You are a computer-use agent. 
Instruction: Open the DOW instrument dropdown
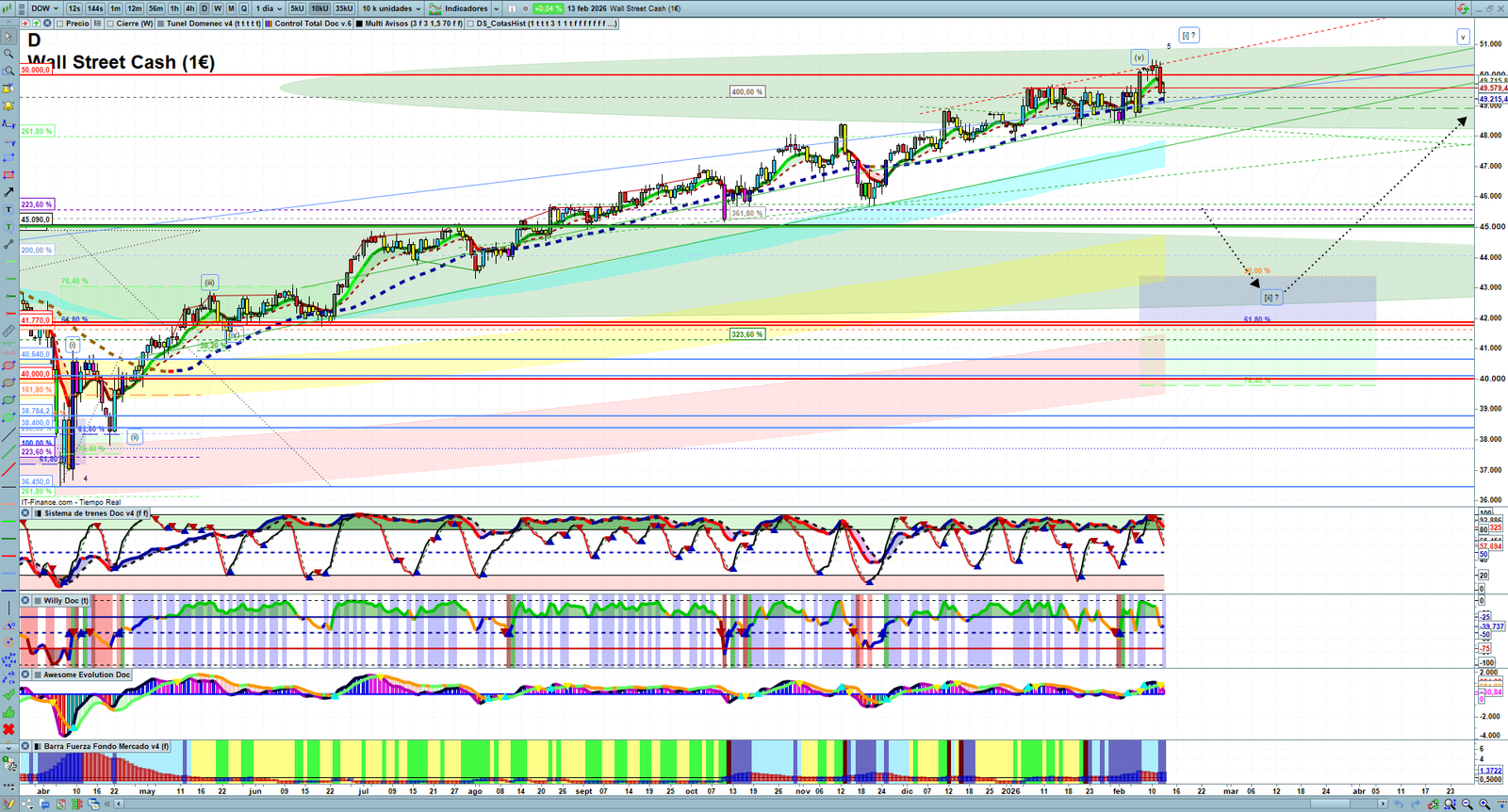pyautogui.click(x=44, y=8)
